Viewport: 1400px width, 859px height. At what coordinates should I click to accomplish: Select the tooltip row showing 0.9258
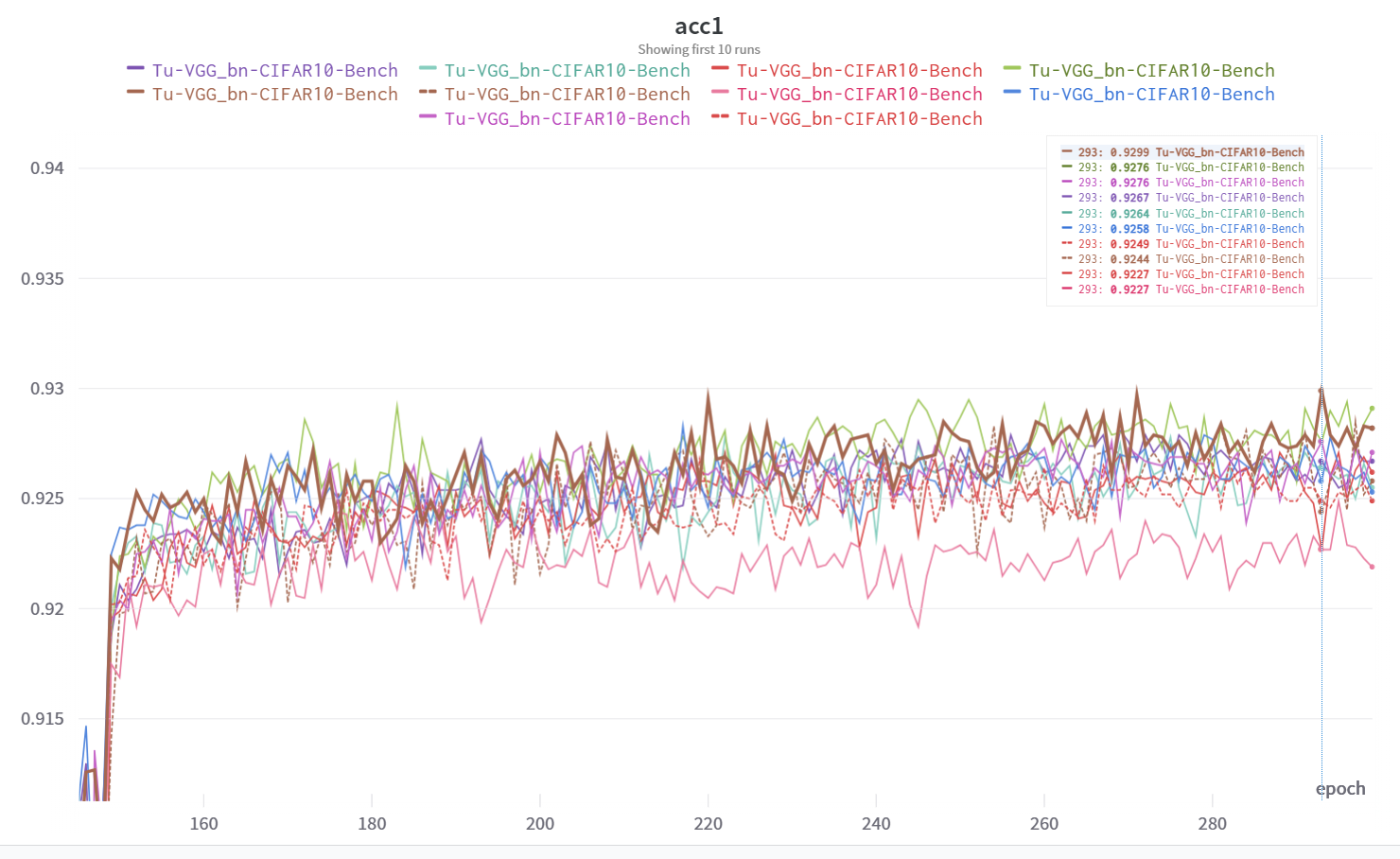1179,228
